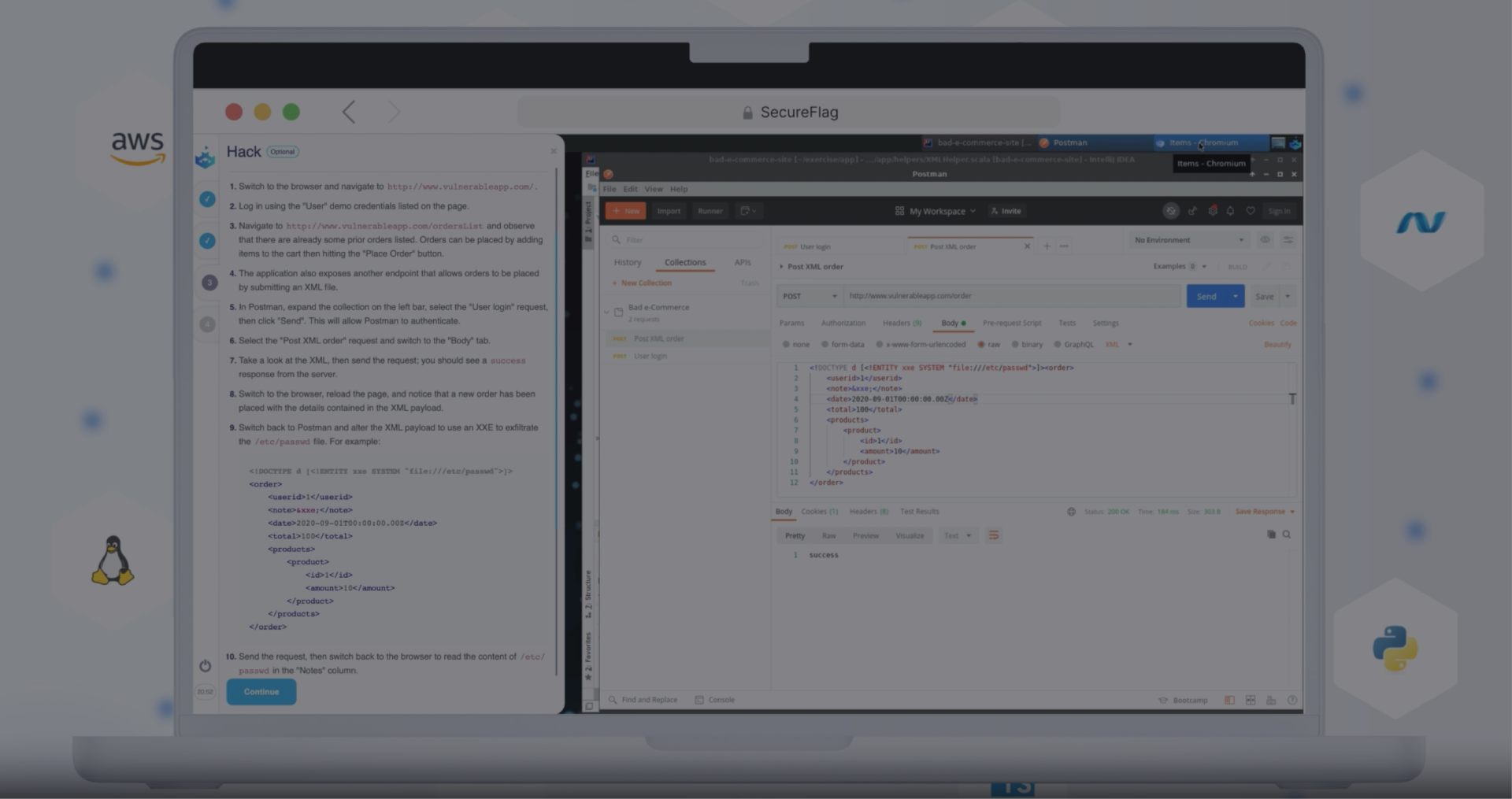Open manage environments settings icon
The width and height of the screenshot is (1512, 799).
pos(1288,240)
